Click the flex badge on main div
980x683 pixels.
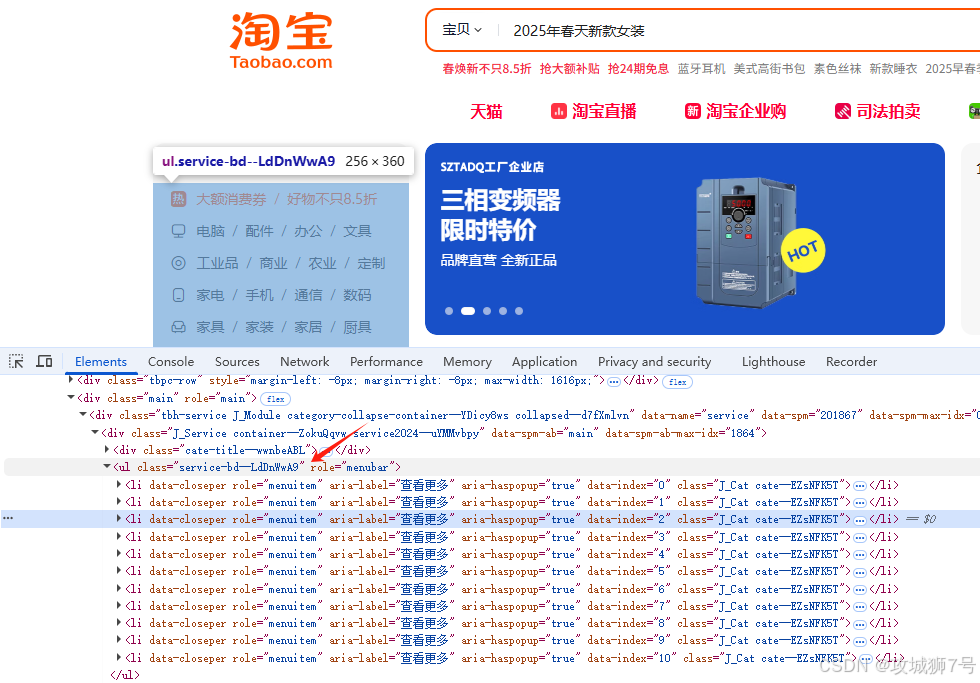[276, 399]
